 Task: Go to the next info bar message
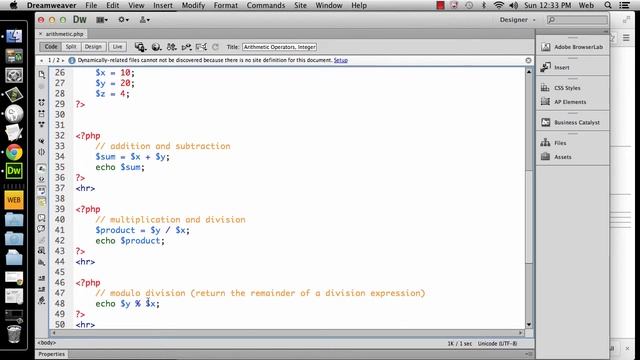click(63, 60)
